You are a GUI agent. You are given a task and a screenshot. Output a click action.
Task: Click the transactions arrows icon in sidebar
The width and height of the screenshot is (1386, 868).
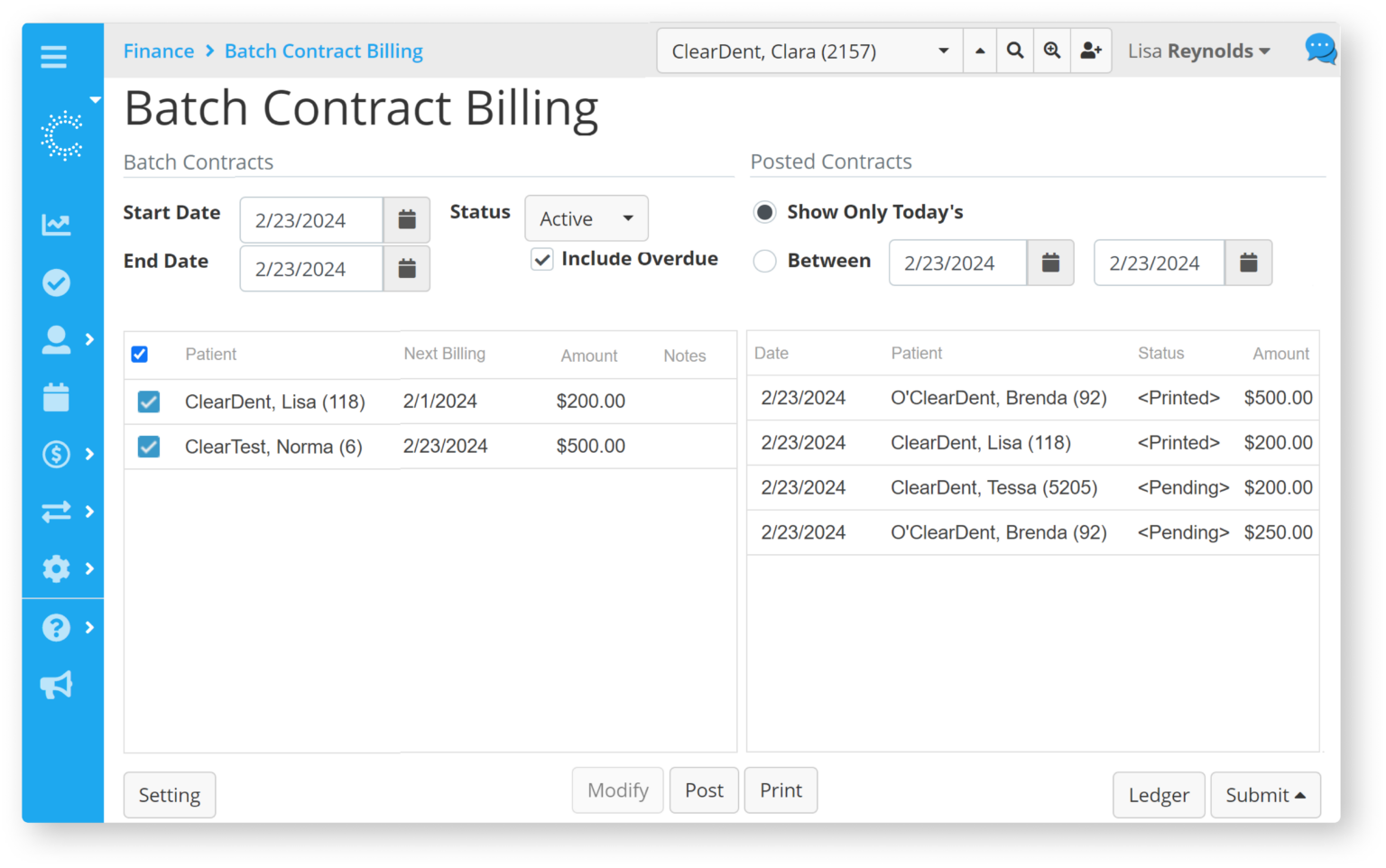tap(55, 512)
